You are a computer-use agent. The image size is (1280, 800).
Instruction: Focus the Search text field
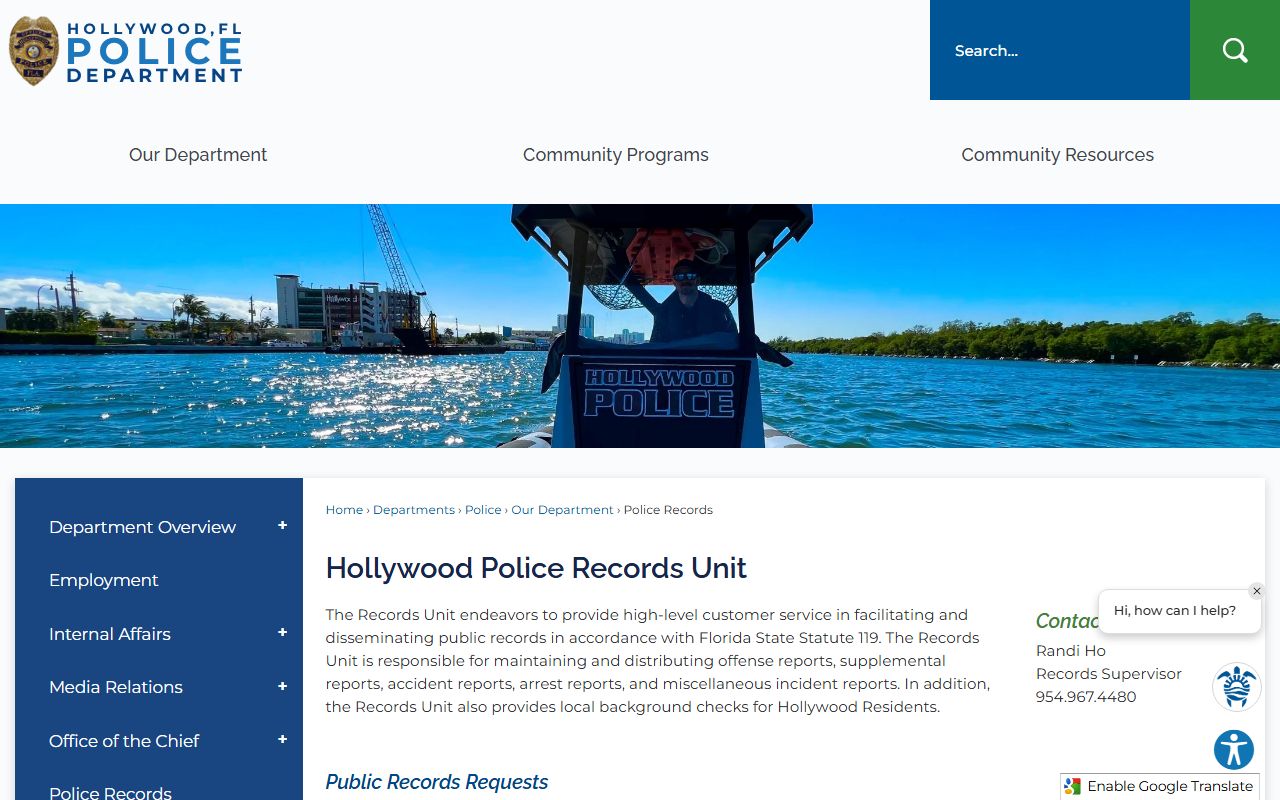pos(1060,50)
